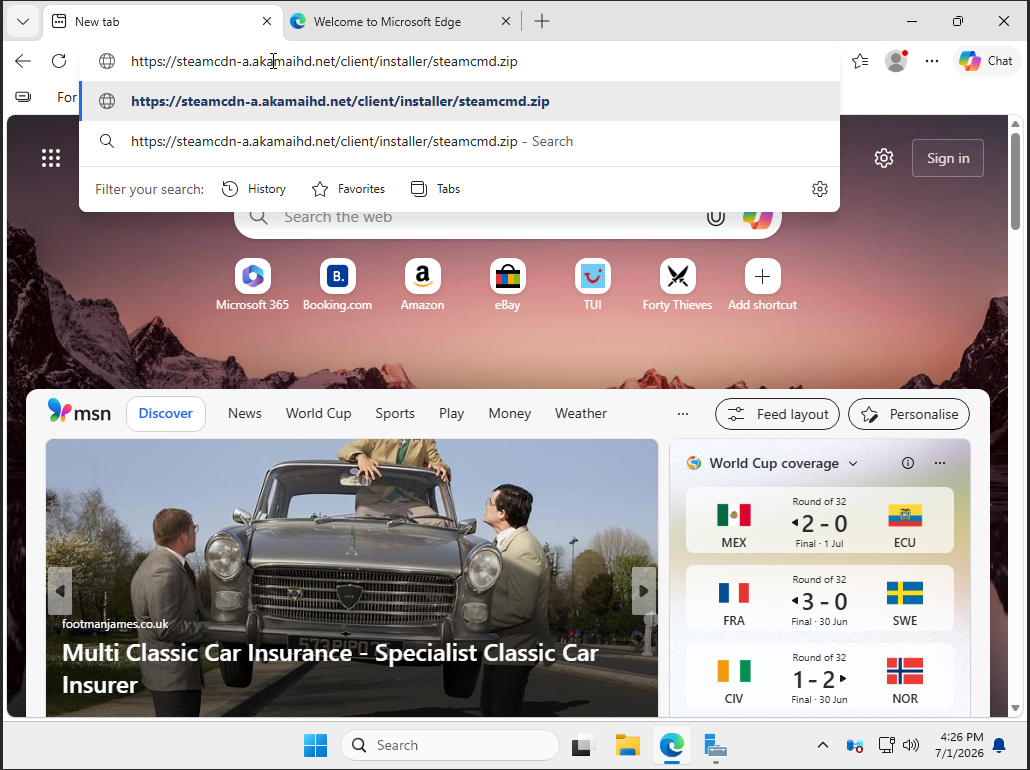Image resolution: width=1030 pixels, height=770 pixels.
Task: Click Add shortcut plus tile
Action: click(x=762, y=286)
